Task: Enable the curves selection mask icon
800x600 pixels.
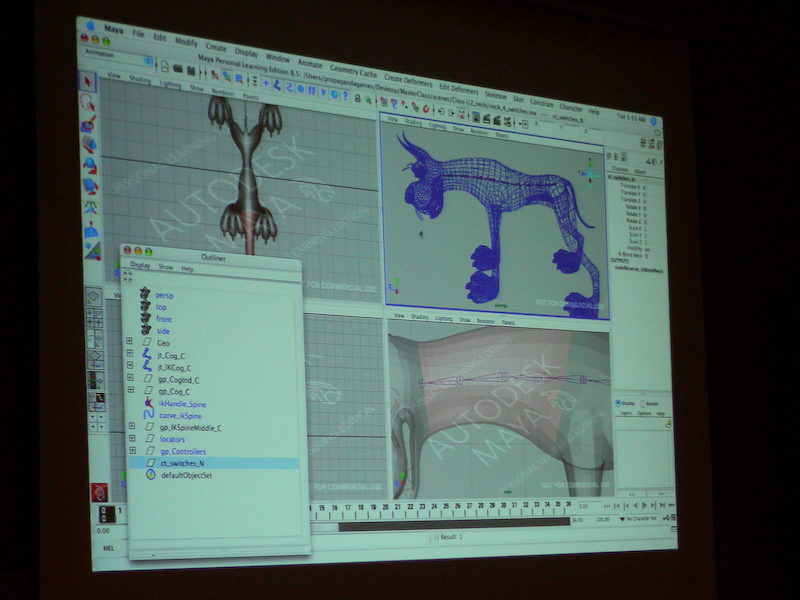Action: point(289,87)
